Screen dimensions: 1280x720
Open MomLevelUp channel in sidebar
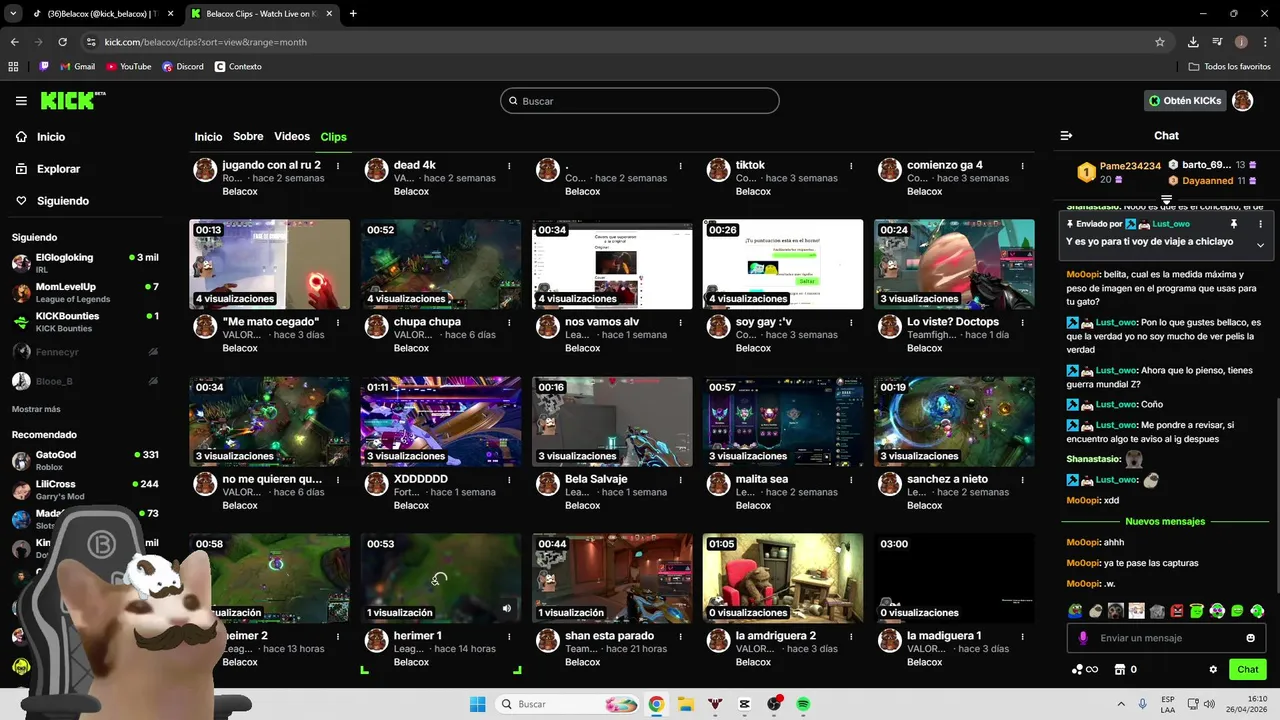[x=85, y=292]
